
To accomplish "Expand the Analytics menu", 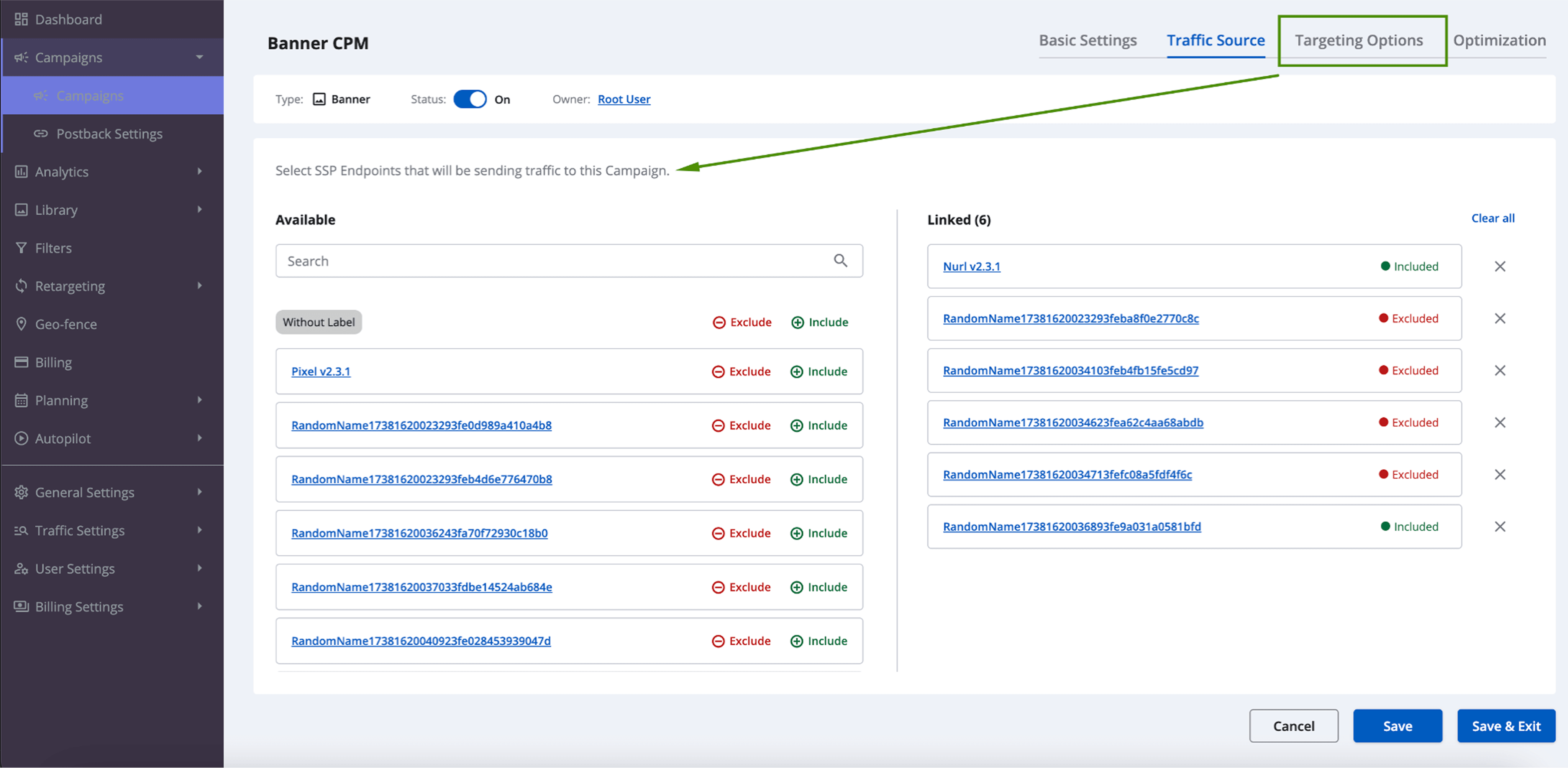I will pos(199,172).
